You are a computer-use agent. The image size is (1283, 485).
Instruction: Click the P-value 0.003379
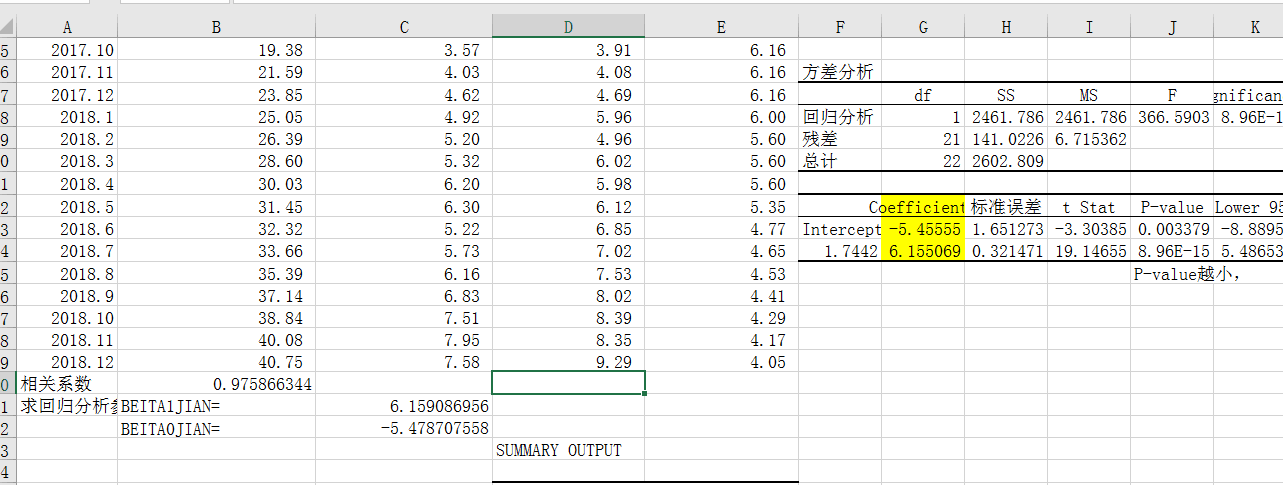tap(1172, 229)
